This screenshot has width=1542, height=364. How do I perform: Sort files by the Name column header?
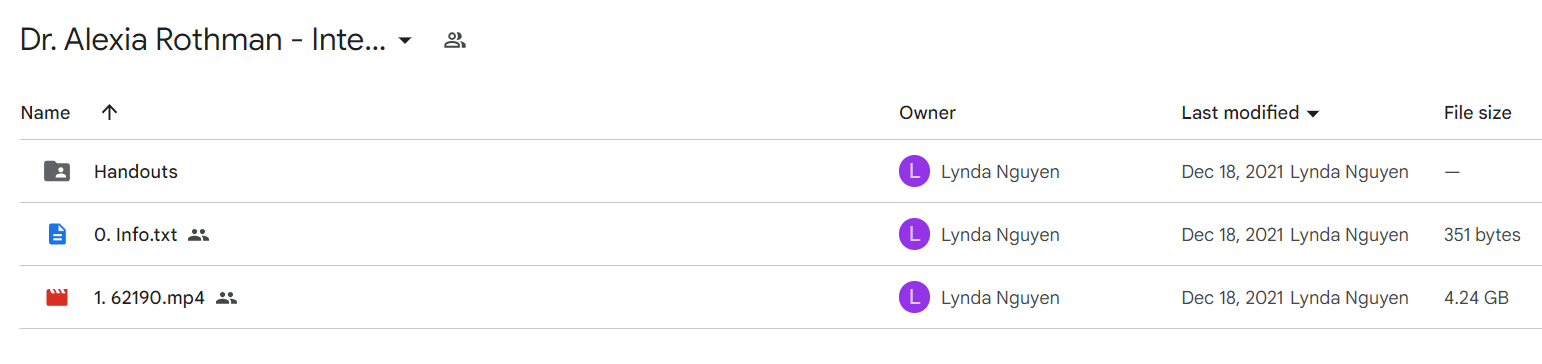coord(45,113)
